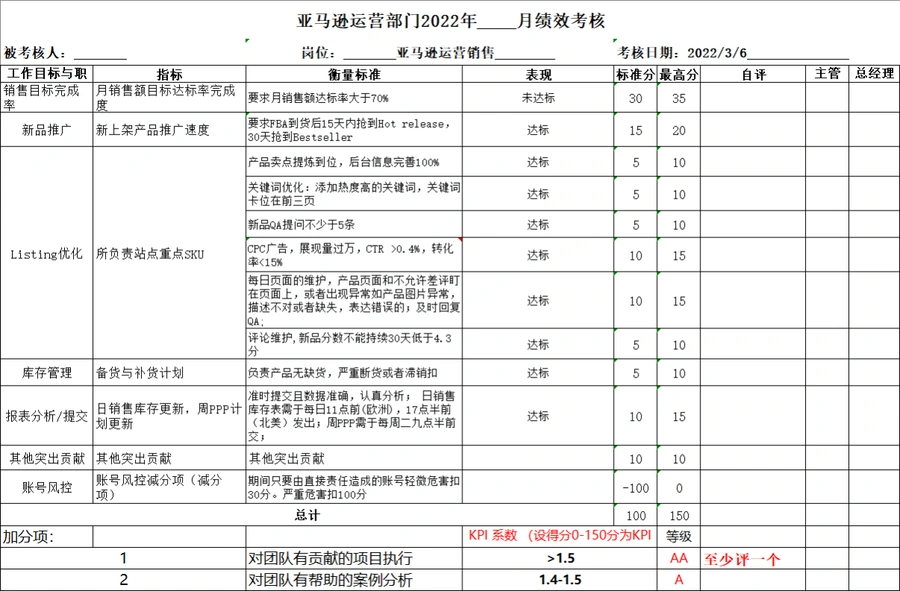Select the 新上架产品推广速度 cell
The image size is (900, 591).
pyautogui.click(x=169, y=130)
